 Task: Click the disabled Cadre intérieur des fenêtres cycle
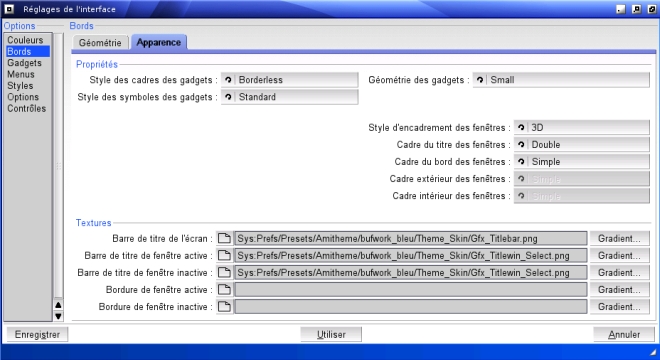pyautogui.click(x=582, y=196)
